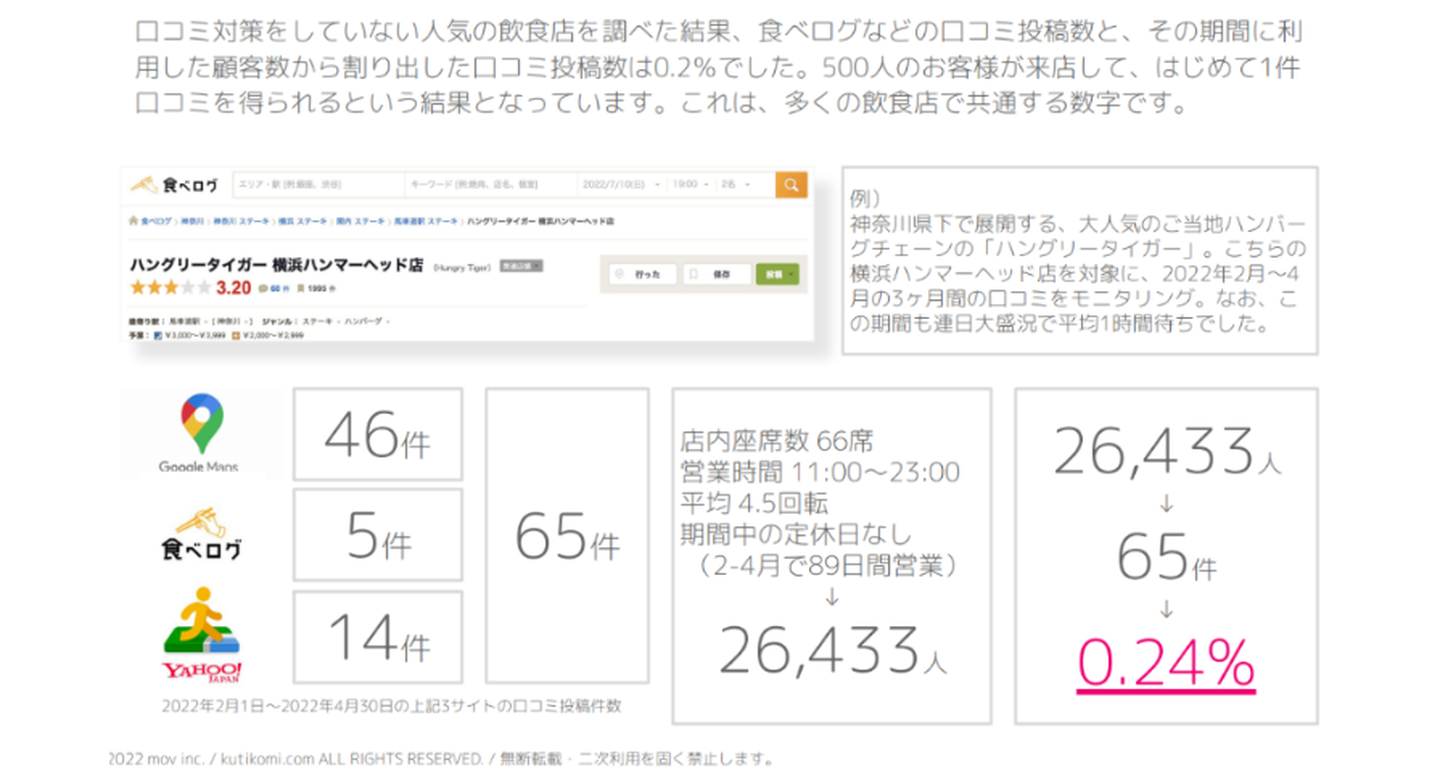The height and width of the screenshot is (776, 1440).
Task: Click the 馬車道駅 nearest station link
Action: point(183,320)
